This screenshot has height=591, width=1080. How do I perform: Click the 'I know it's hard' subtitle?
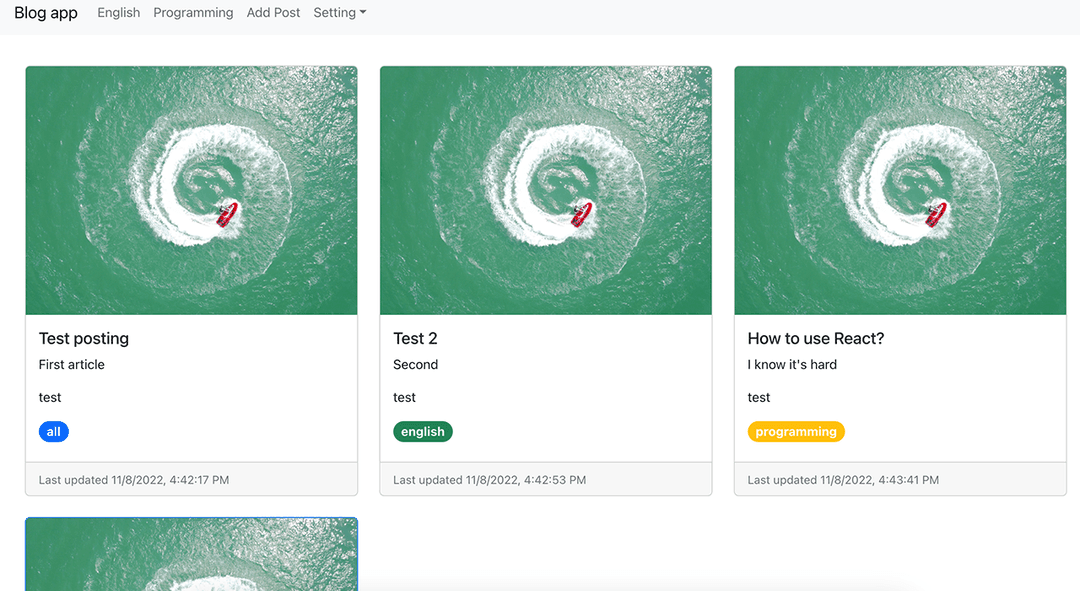coord(792,365)
